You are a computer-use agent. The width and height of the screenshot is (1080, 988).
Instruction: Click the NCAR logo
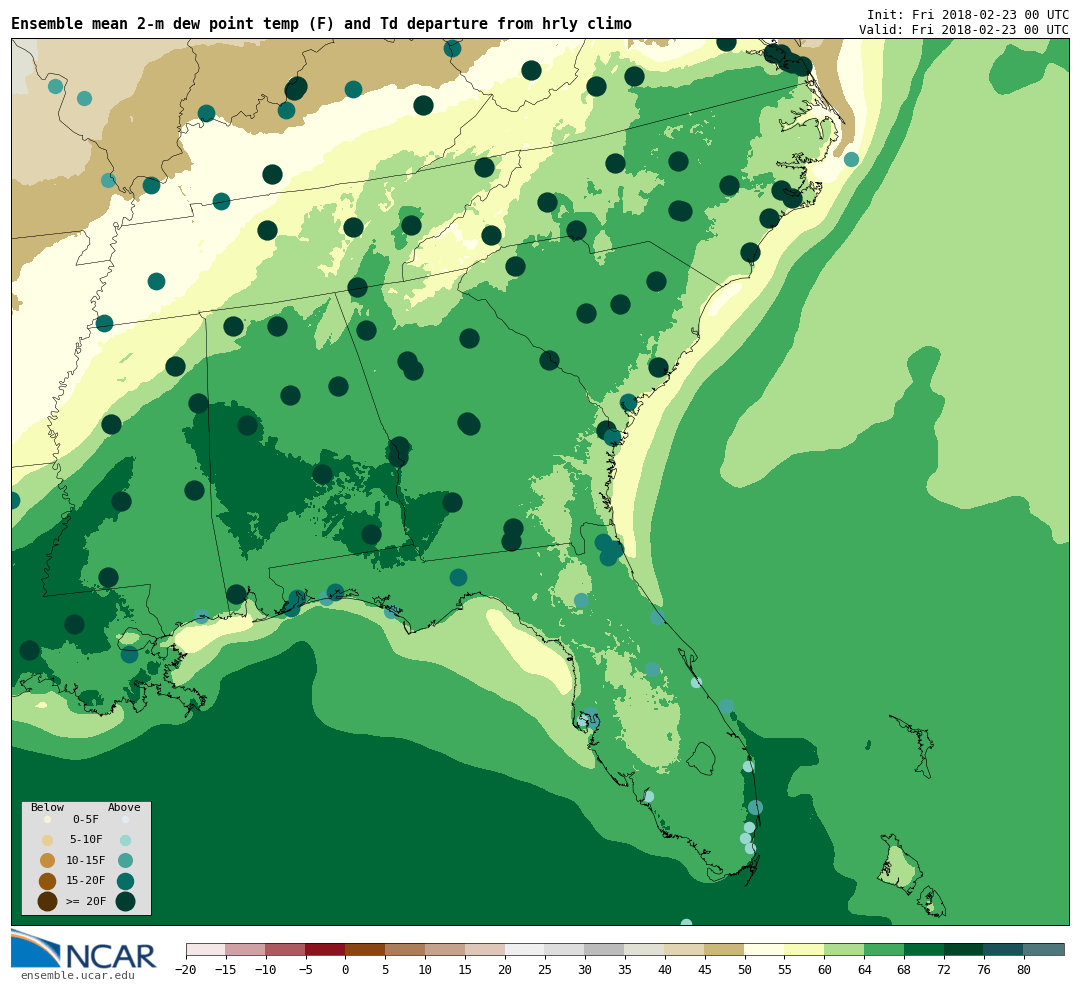click(x=84, y=950)
